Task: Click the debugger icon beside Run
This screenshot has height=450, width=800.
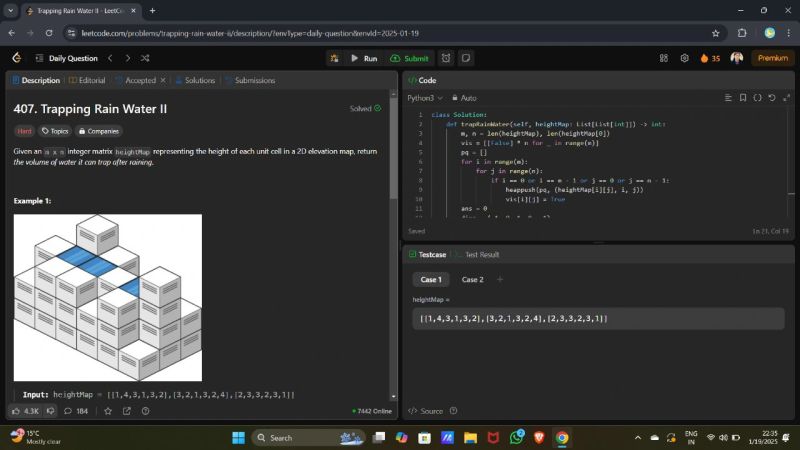Action: click(334, 58)
